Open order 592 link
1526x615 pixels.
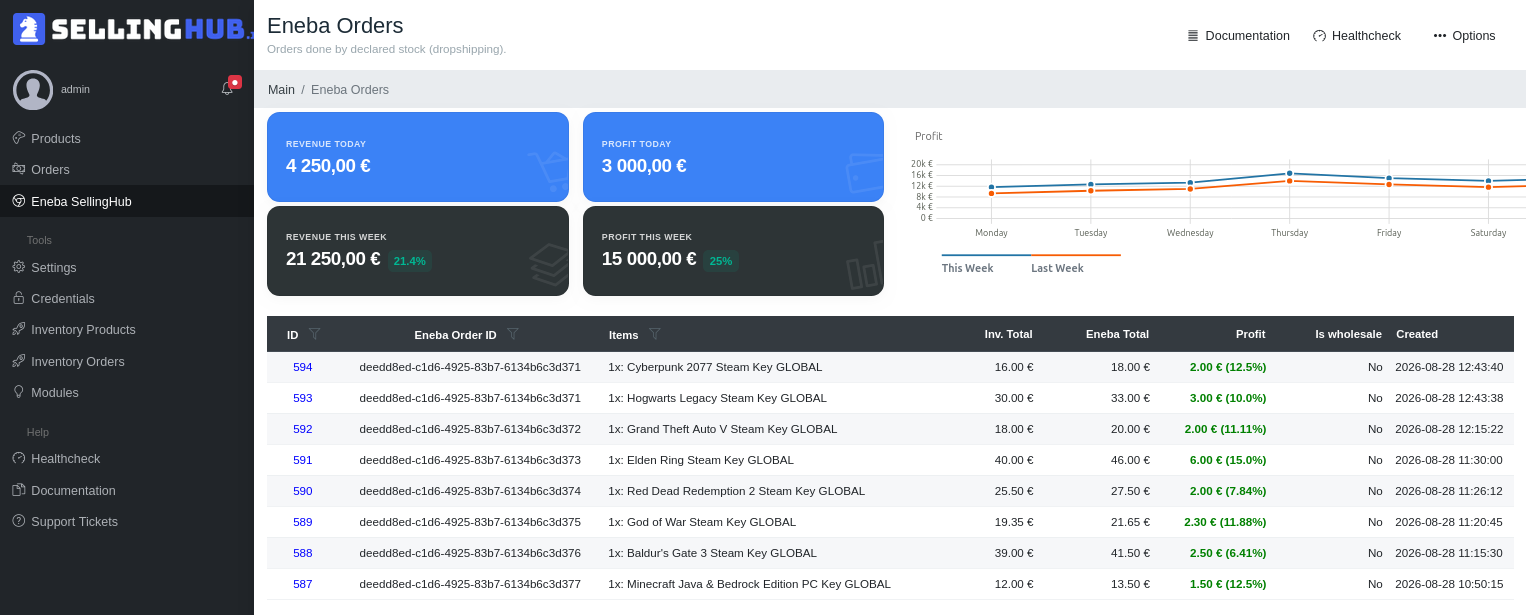point(302,429)
